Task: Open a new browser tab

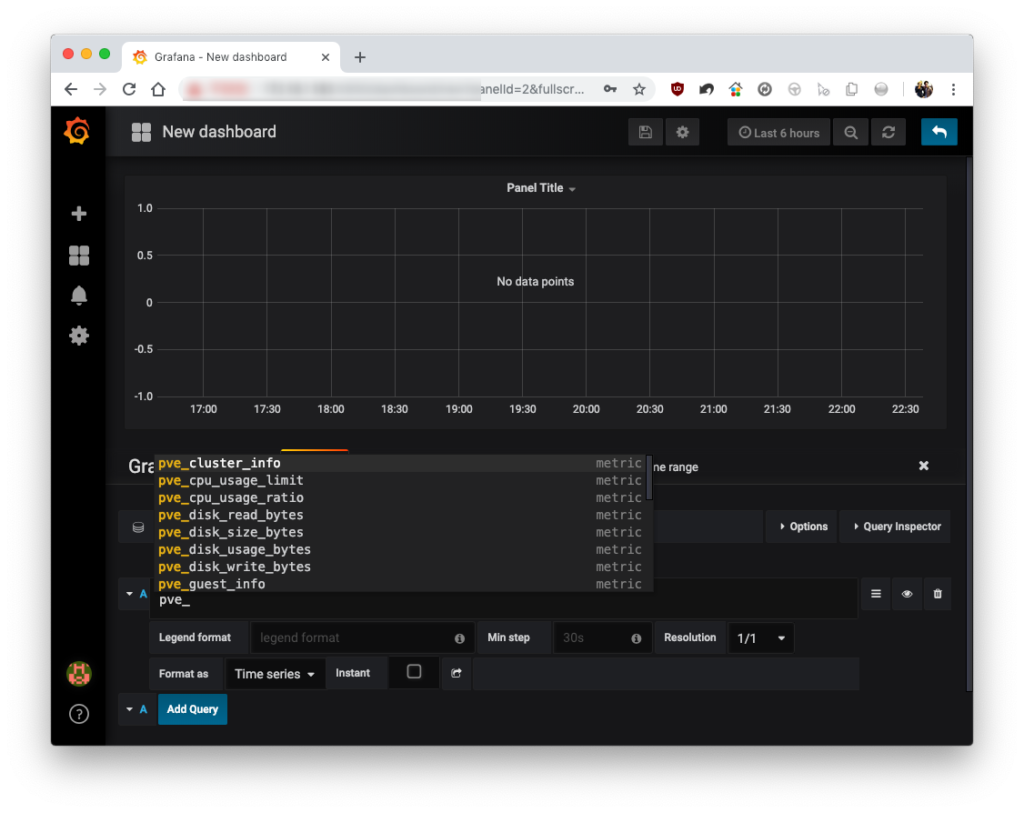Action: (360, 57)
